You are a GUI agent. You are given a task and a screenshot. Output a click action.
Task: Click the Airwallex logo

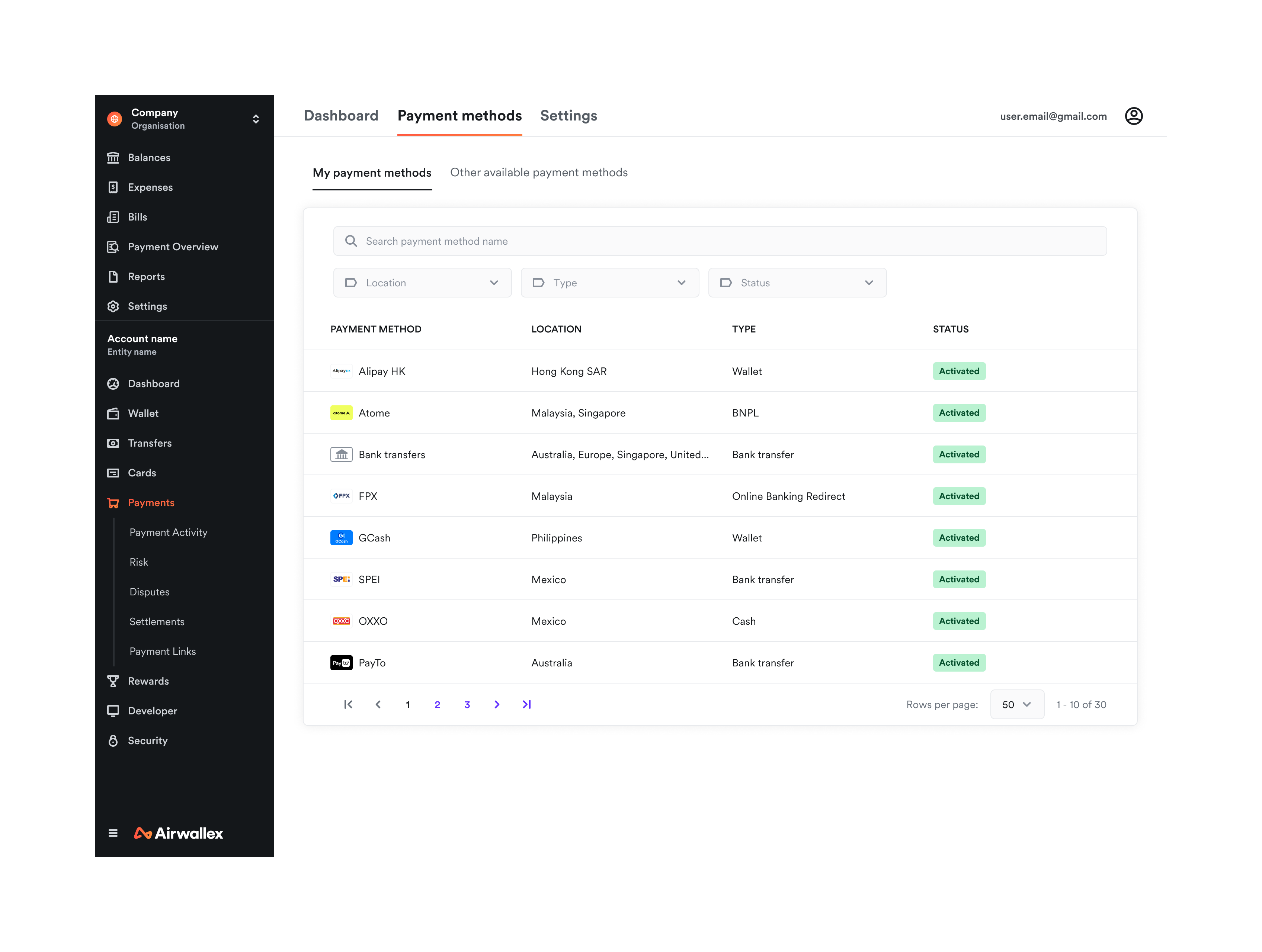[x=179, y=833]
